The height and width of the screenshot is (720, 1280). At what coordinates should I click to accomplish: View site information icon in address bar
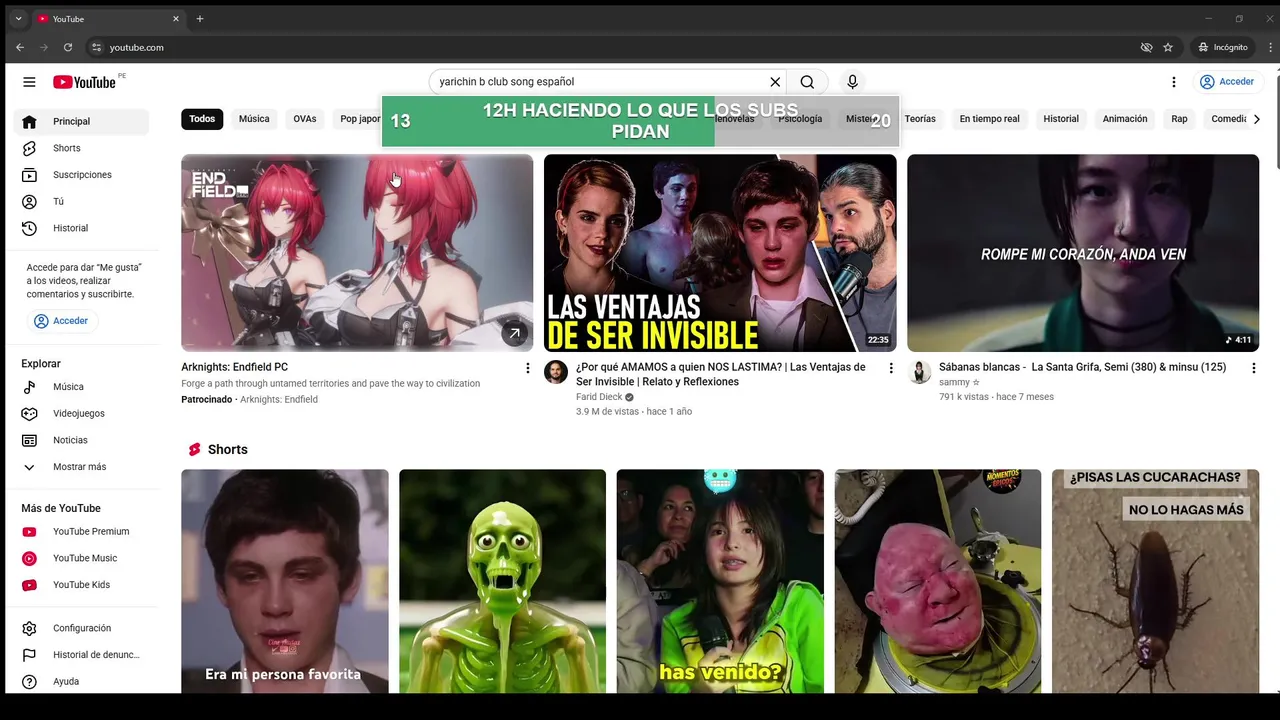click(96, 47)
